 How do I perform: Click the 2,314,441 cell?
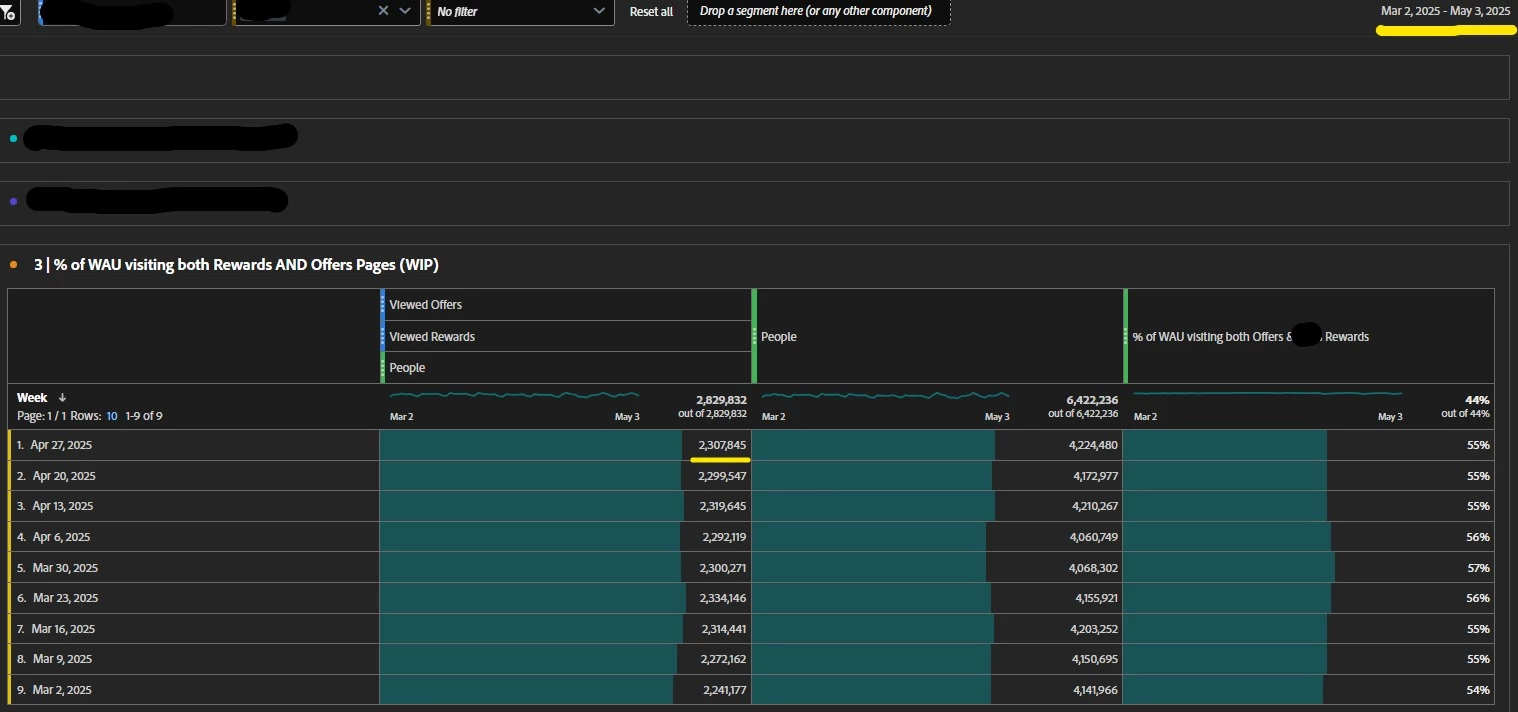565,629
